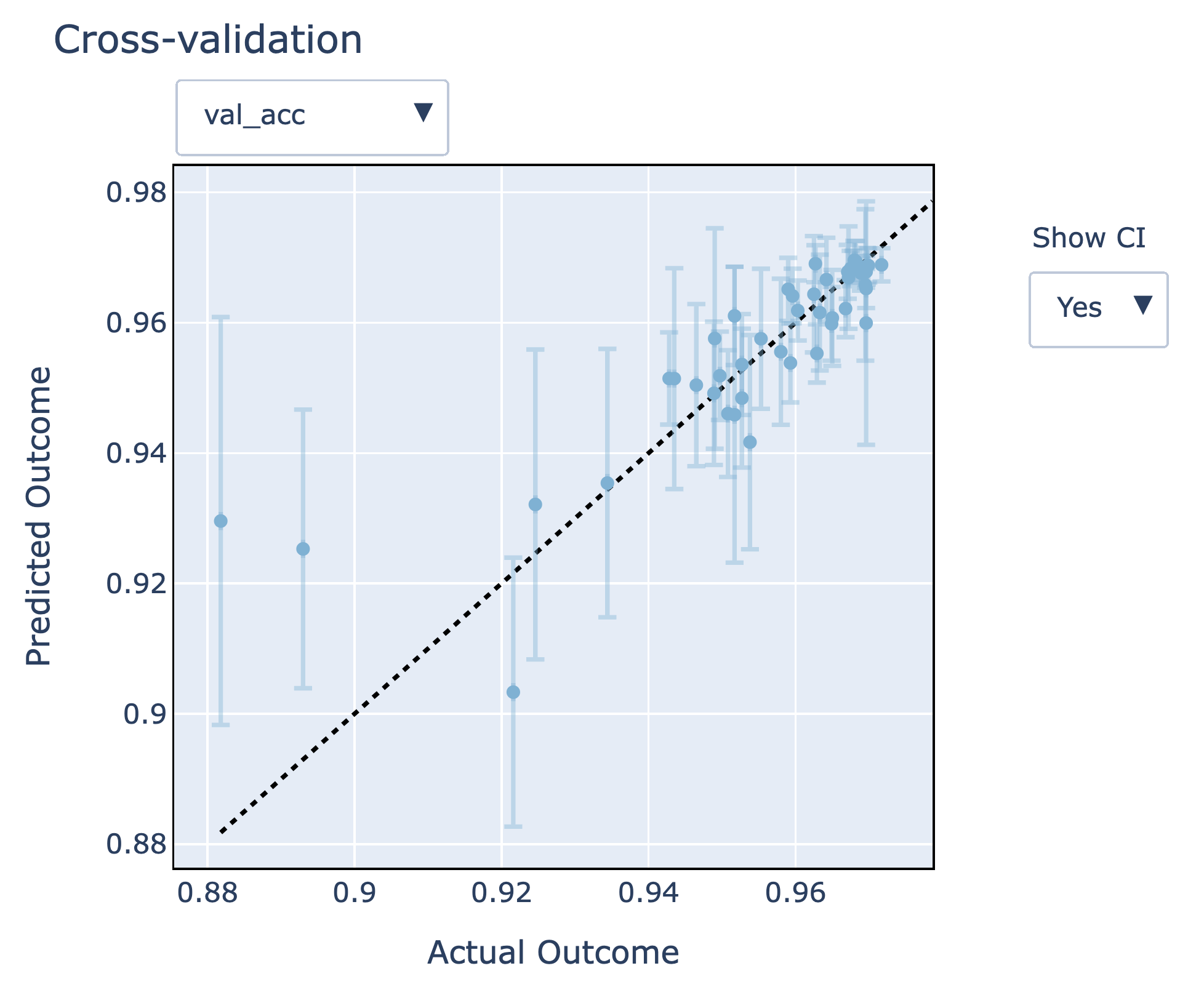
Task: Click the 0.88 tick label on the y-axis
Action: (136, 844)
